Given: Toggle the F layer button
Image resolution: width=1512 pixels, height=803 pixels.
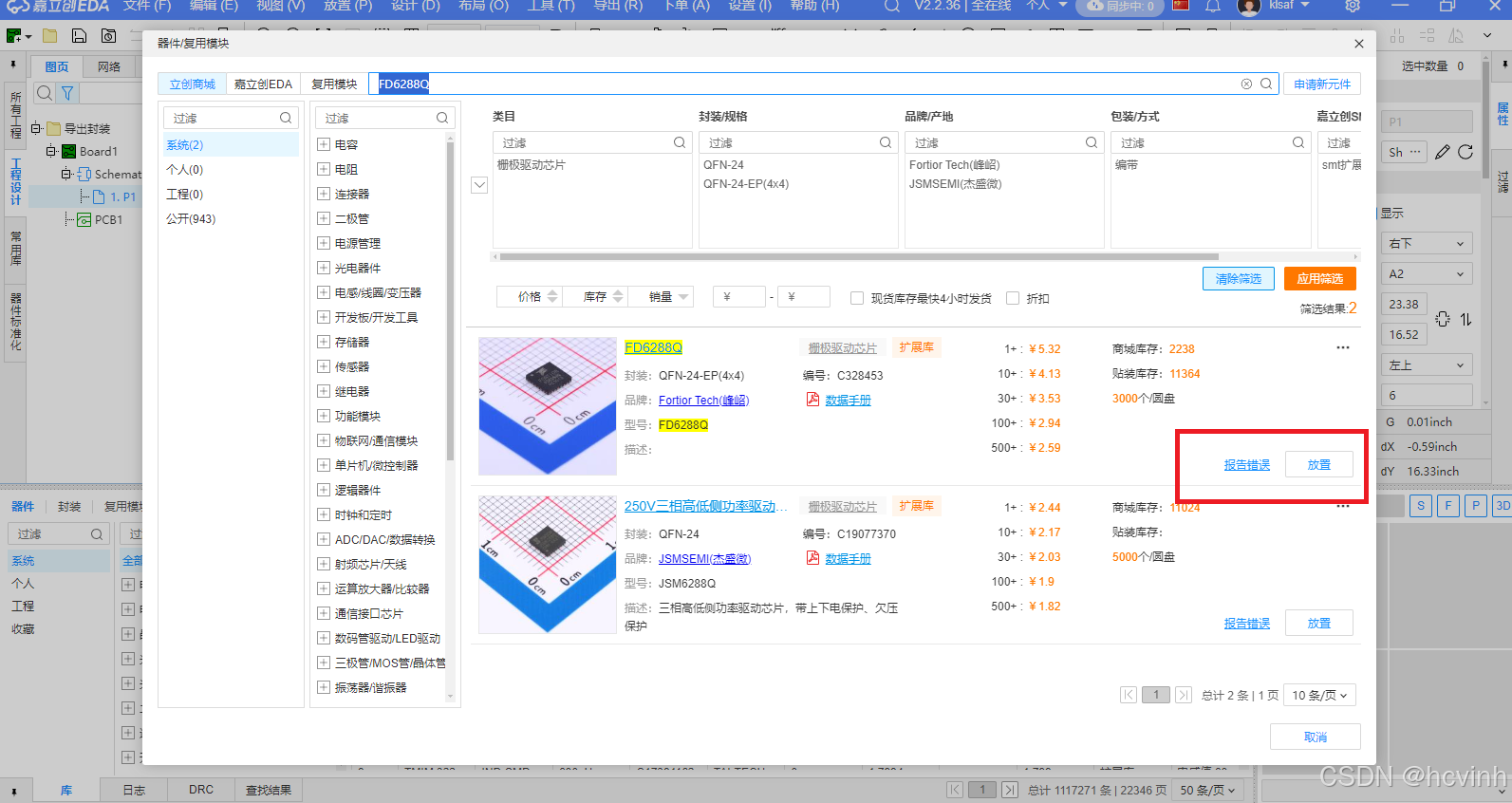Looking at the screenshot, I should pos(1448,506).
